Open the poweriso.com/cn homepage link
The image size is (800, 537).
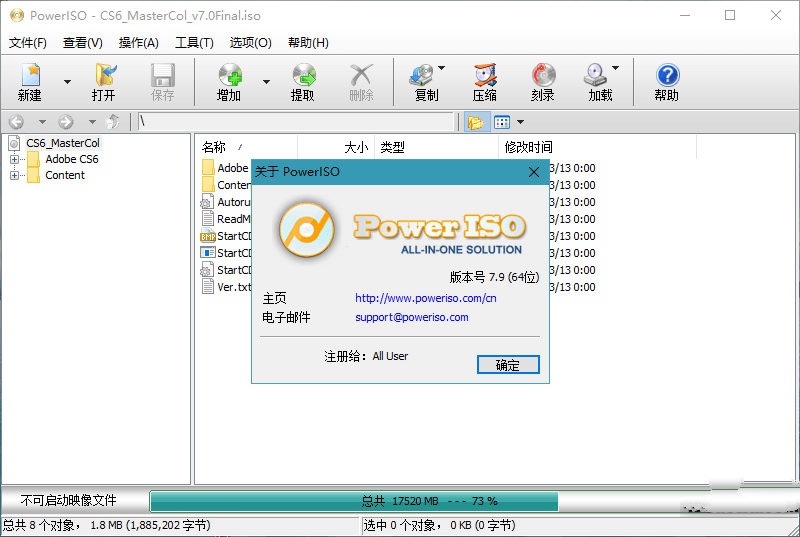point(425,298)
